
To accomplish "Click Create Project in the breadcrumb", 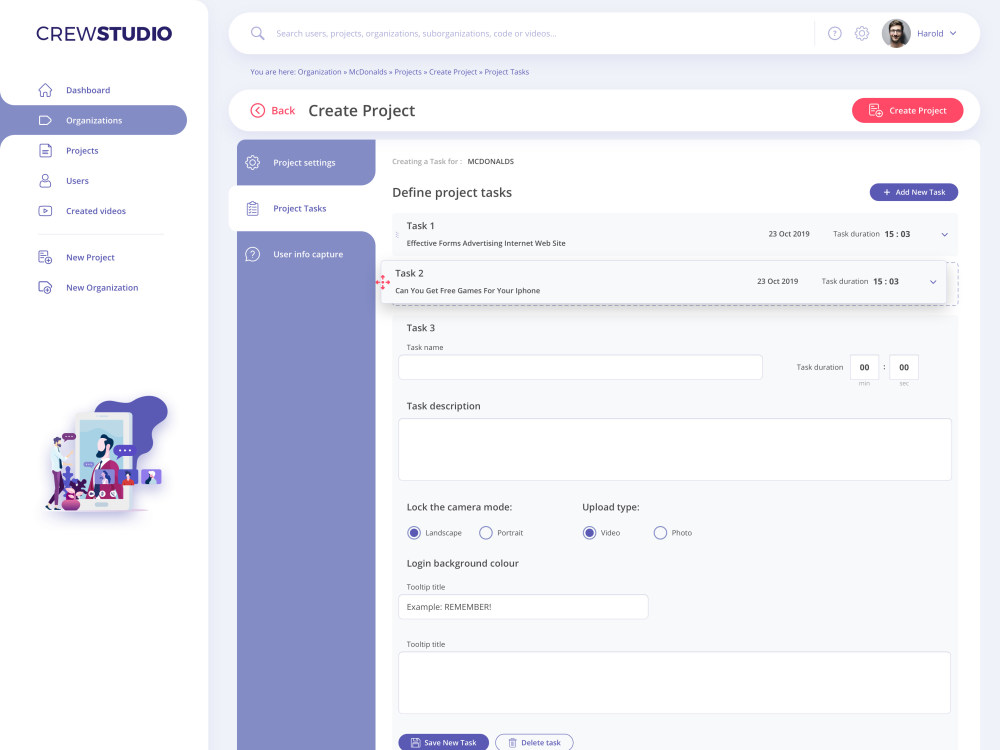I will [x=453, y=72].
